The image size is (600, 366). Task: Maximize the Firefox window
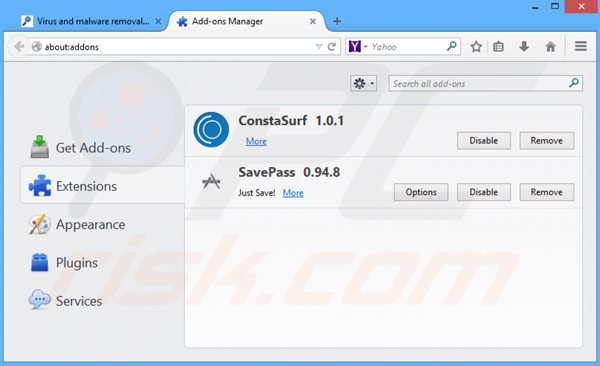[x=555, y=6]
